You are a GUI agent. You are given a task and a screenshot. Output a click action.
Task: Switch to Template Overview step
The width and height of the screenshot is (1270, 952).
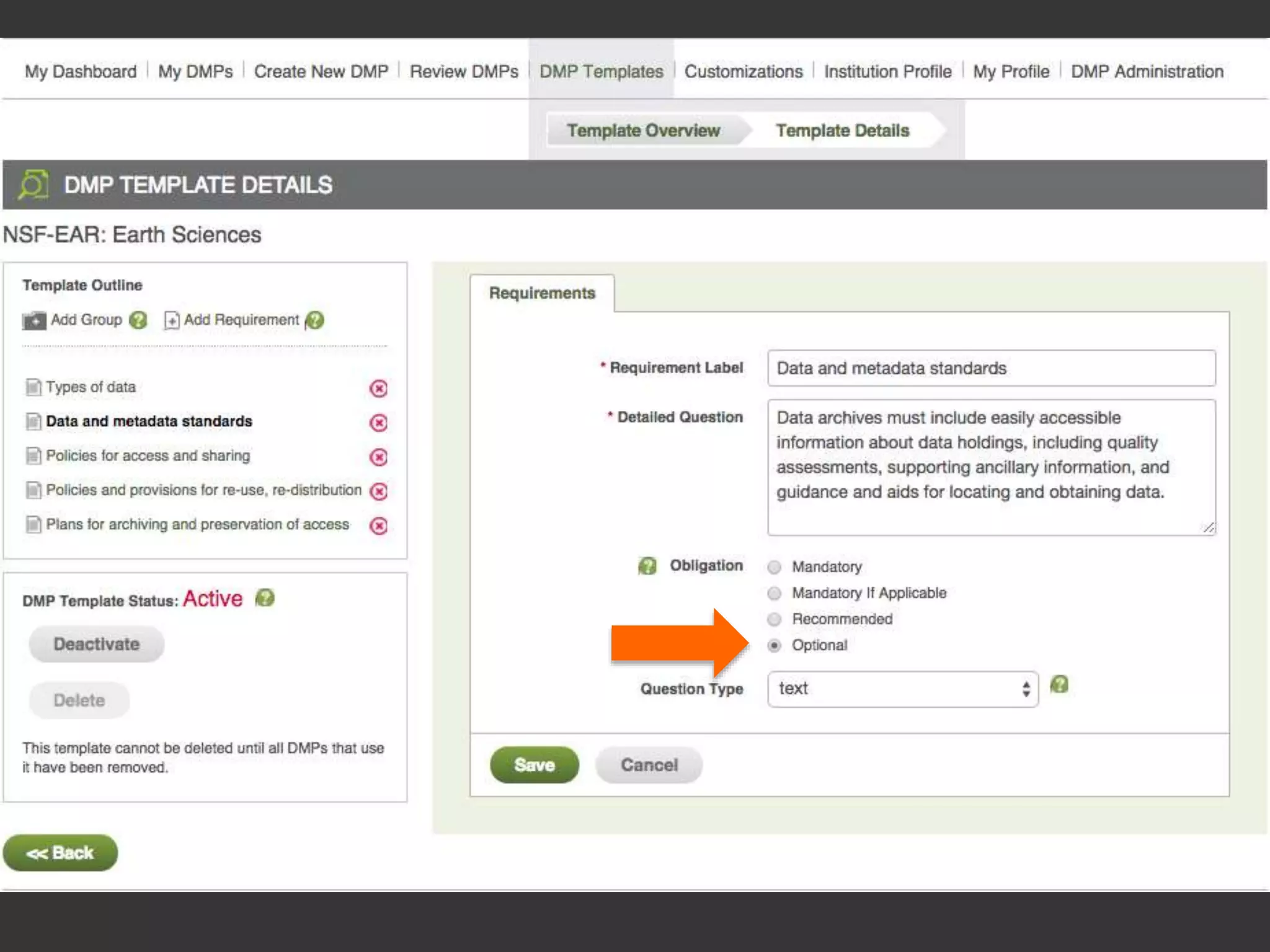click(643, 131)
